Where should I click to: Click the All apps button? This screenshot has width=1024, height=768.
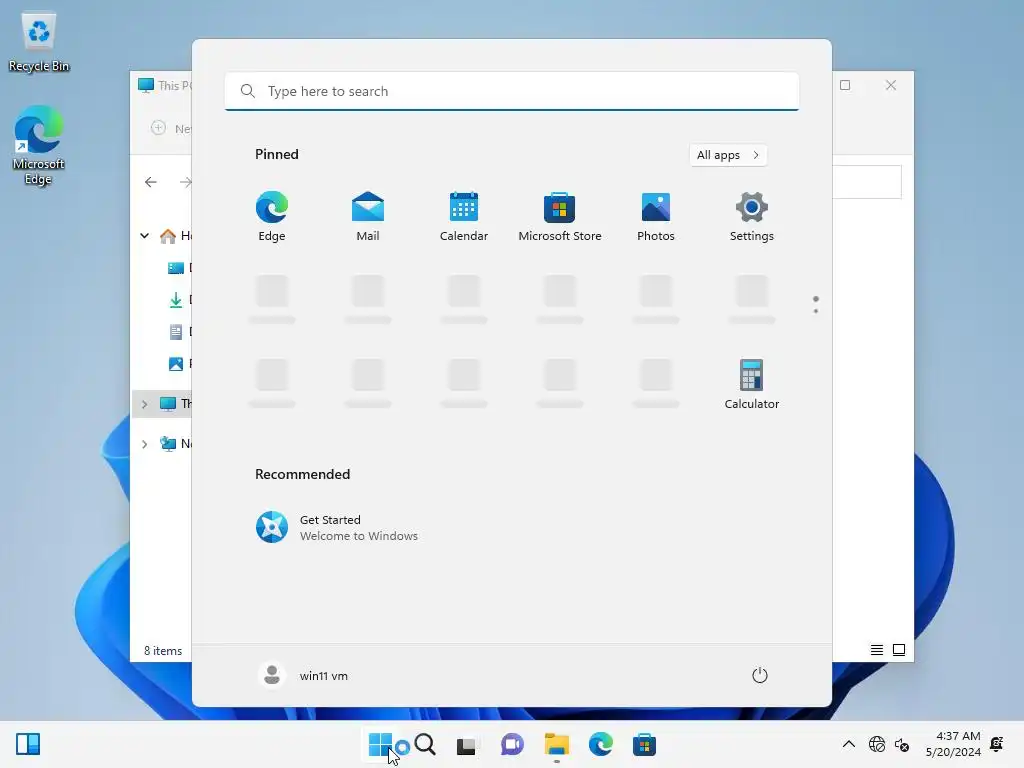pyautogui.click(x=728, y=155)
